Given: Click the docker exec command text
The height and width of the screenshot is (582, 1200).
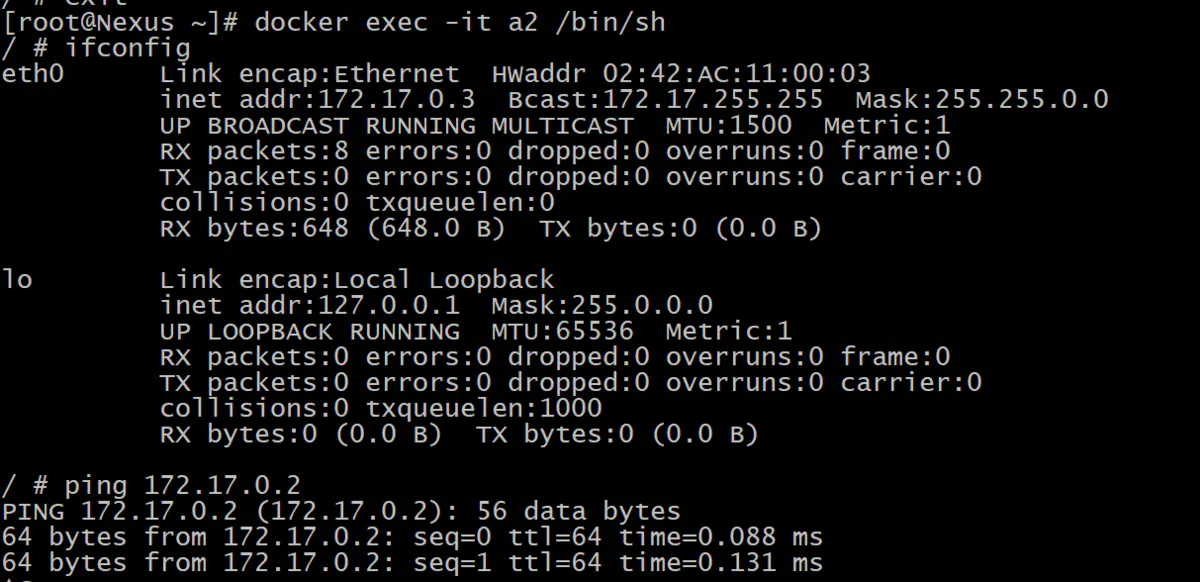Looking at the screenshot, I should coord(459,21).
